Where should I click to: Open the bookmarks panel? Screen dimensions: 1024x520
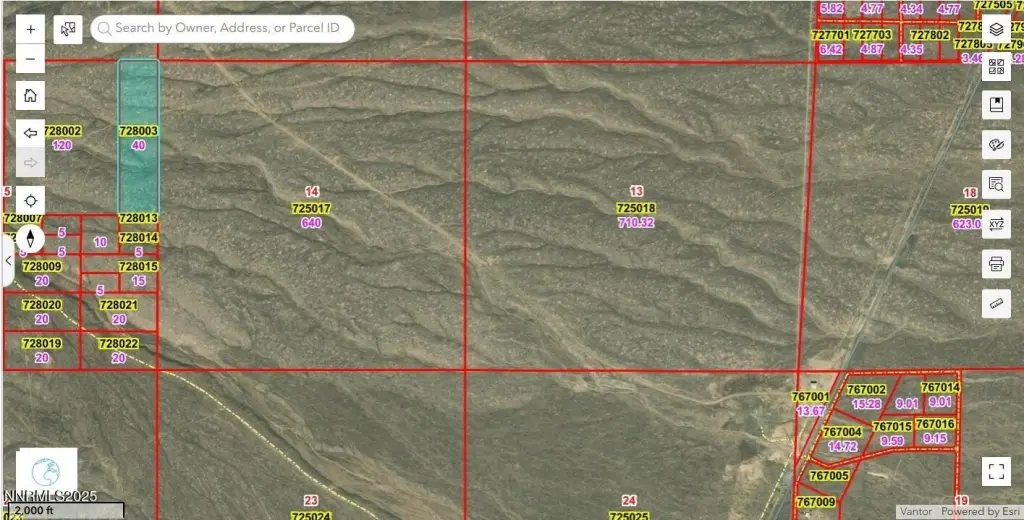(996, 105)
